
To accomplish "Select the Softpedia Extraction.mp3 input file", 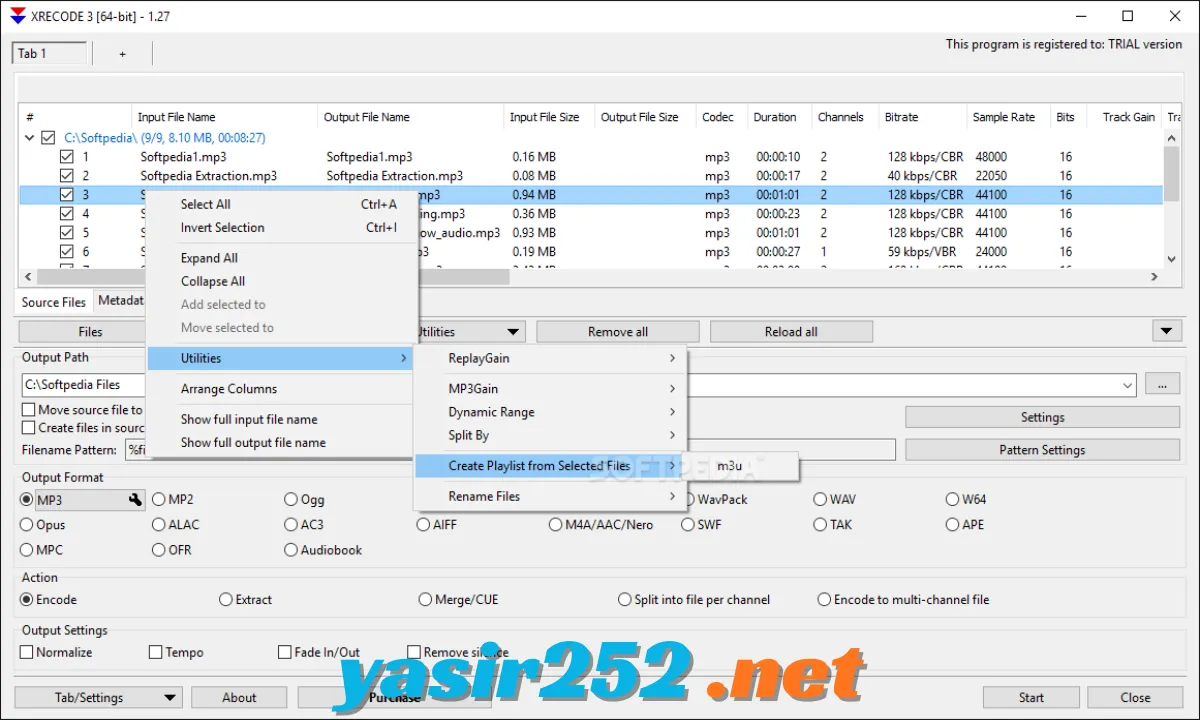I will [x=208, y=176].
